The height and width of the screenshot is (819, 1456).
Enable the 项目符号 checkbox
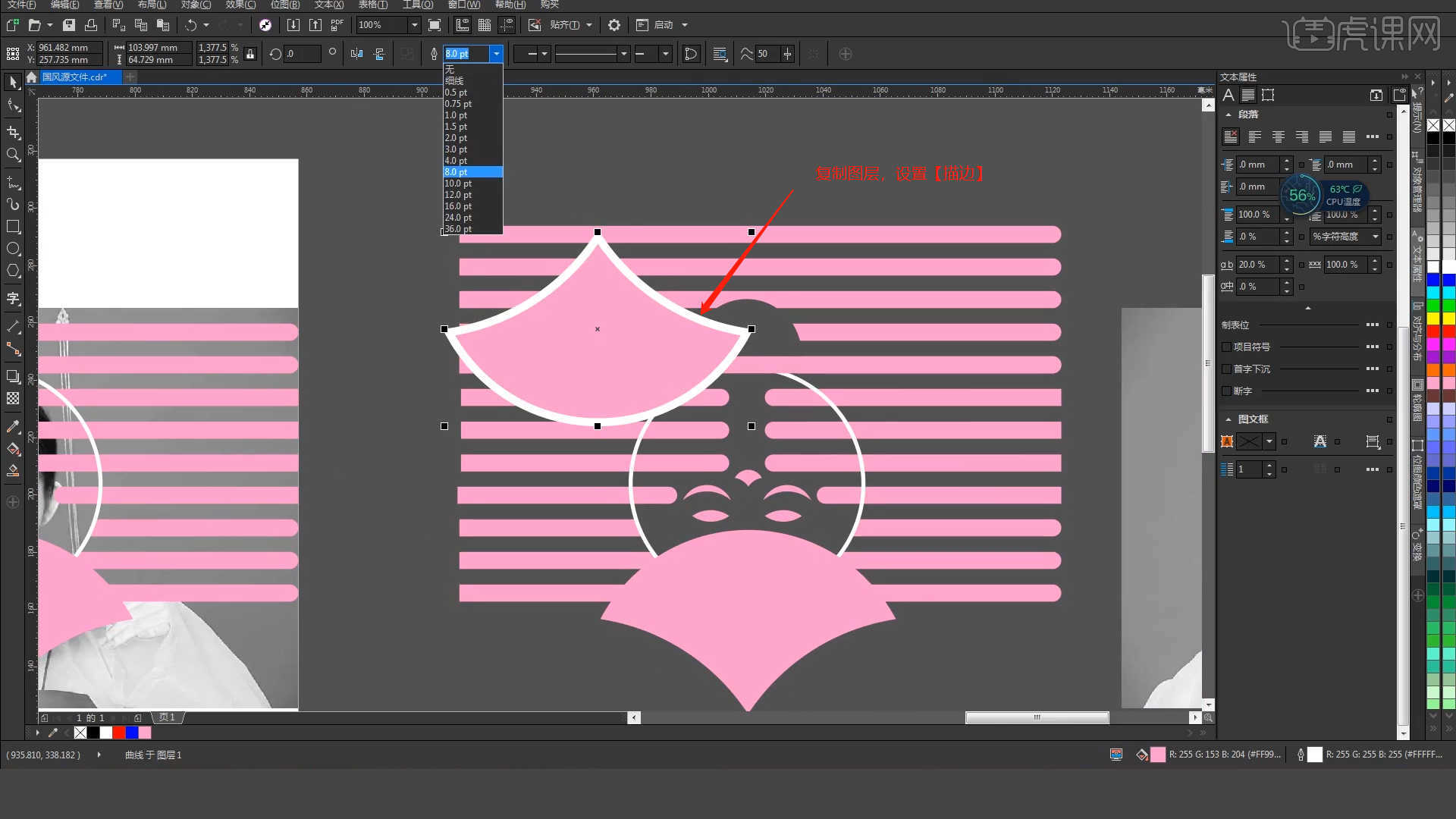coord(1226,347)
